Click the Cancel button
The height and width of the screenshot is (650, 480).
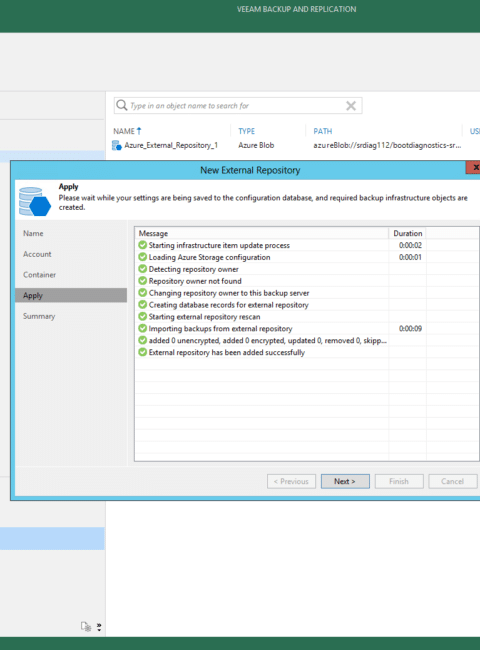pos(453,481)
